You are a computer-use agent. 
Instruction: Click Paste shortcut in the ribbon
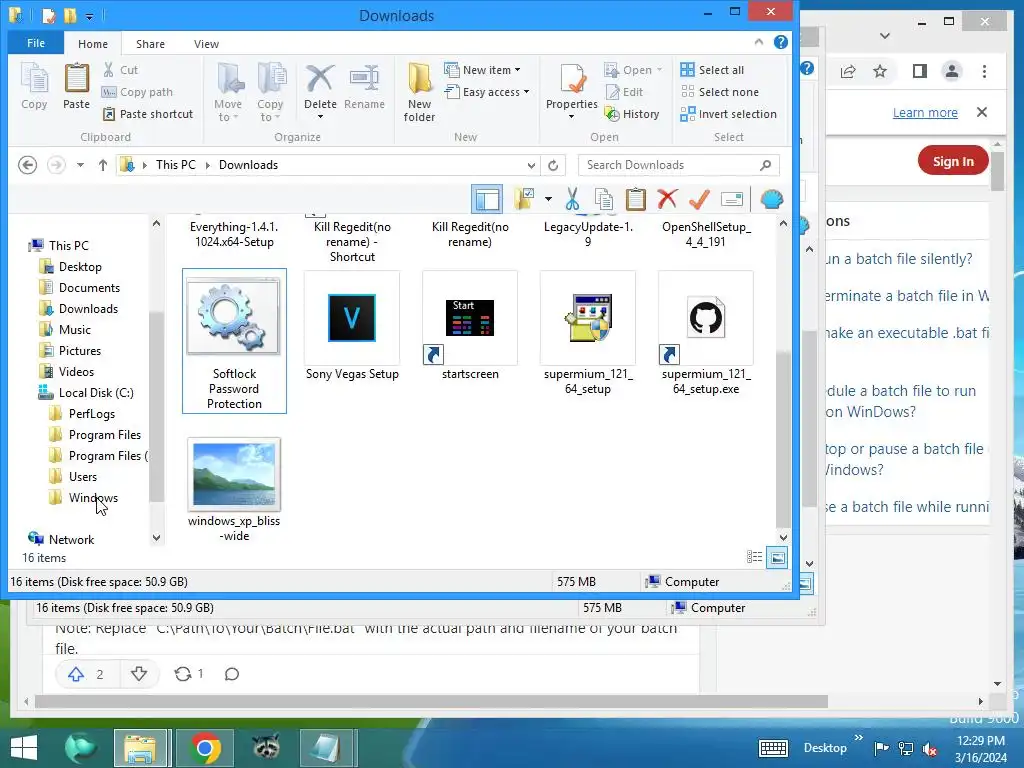[x=148, y=114]
